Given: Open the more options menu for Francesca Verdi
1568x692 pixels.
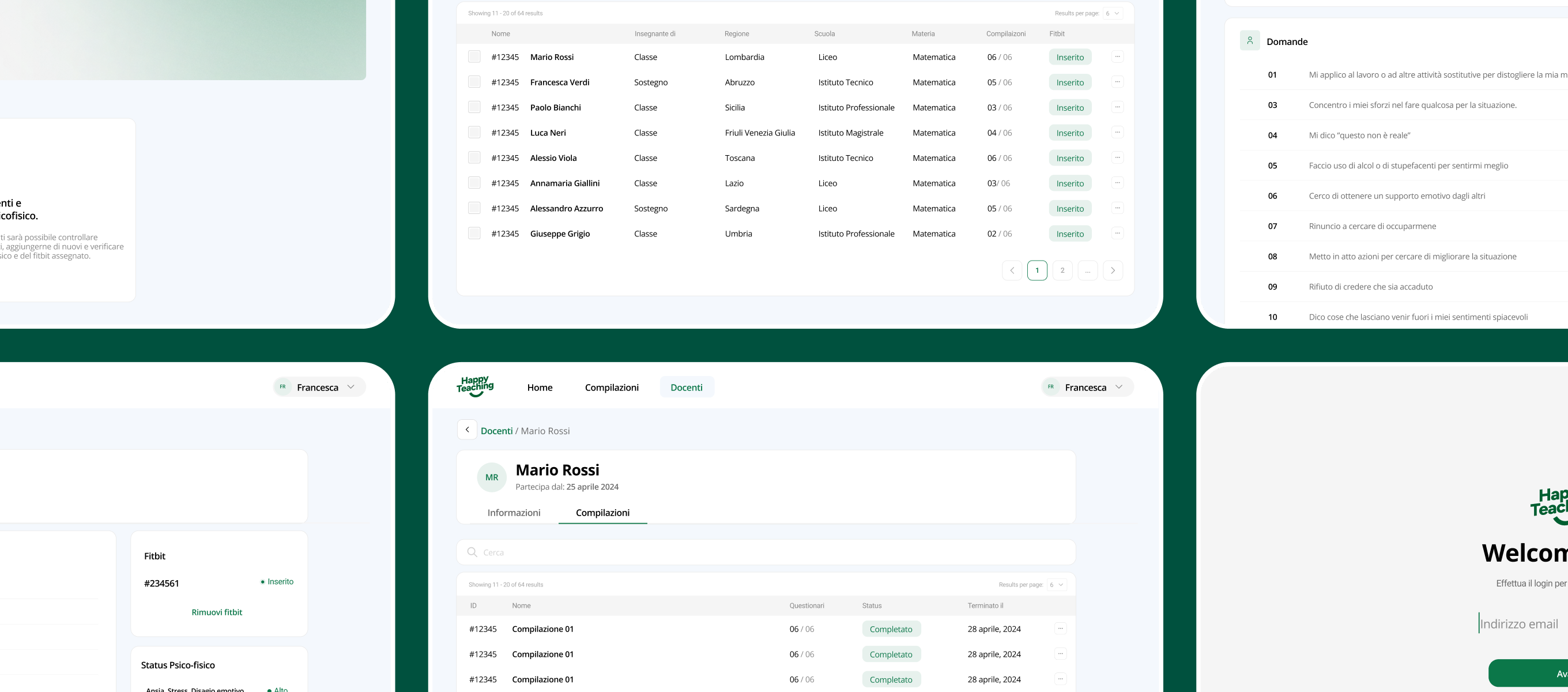Looking at the screenshot, I should pos(1117,82).
